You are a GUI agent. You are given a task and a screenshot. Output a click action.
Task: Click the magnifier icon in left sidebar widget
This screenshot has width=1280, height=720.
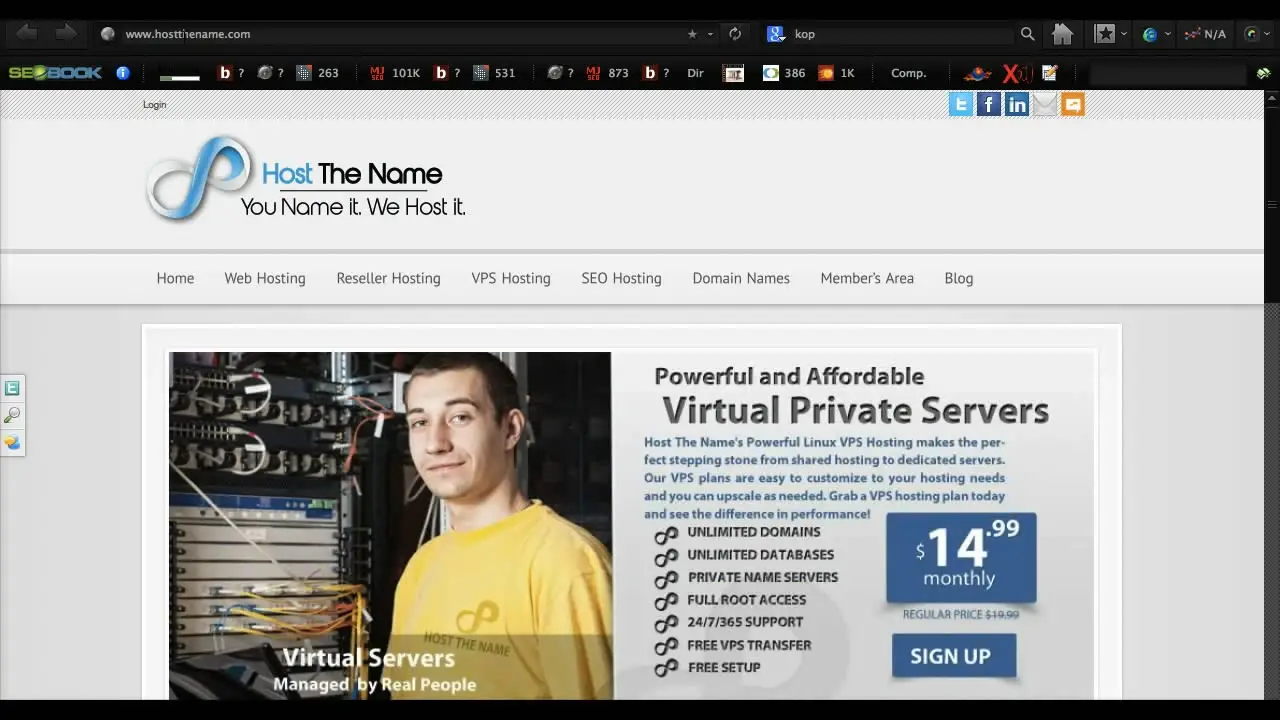point(12,415)
